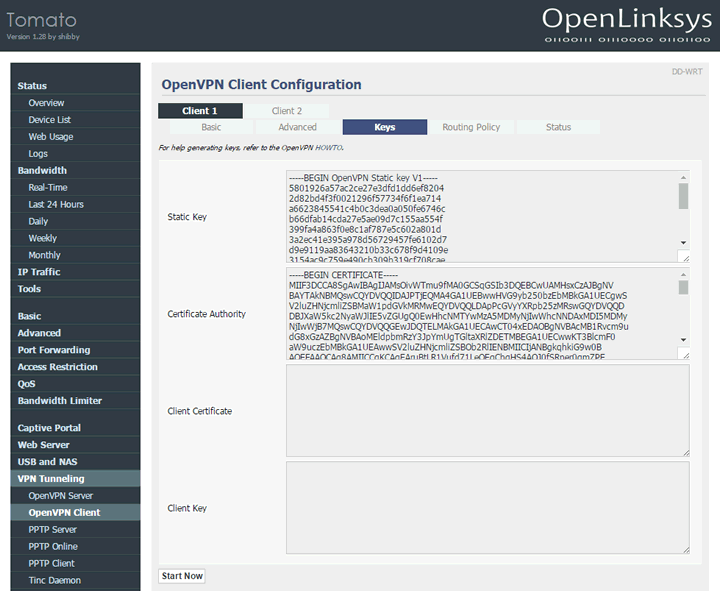The width and height of the screenshot is (720, 591).
Task: Open Web Usage page
Action: click(x=75, y=137)
